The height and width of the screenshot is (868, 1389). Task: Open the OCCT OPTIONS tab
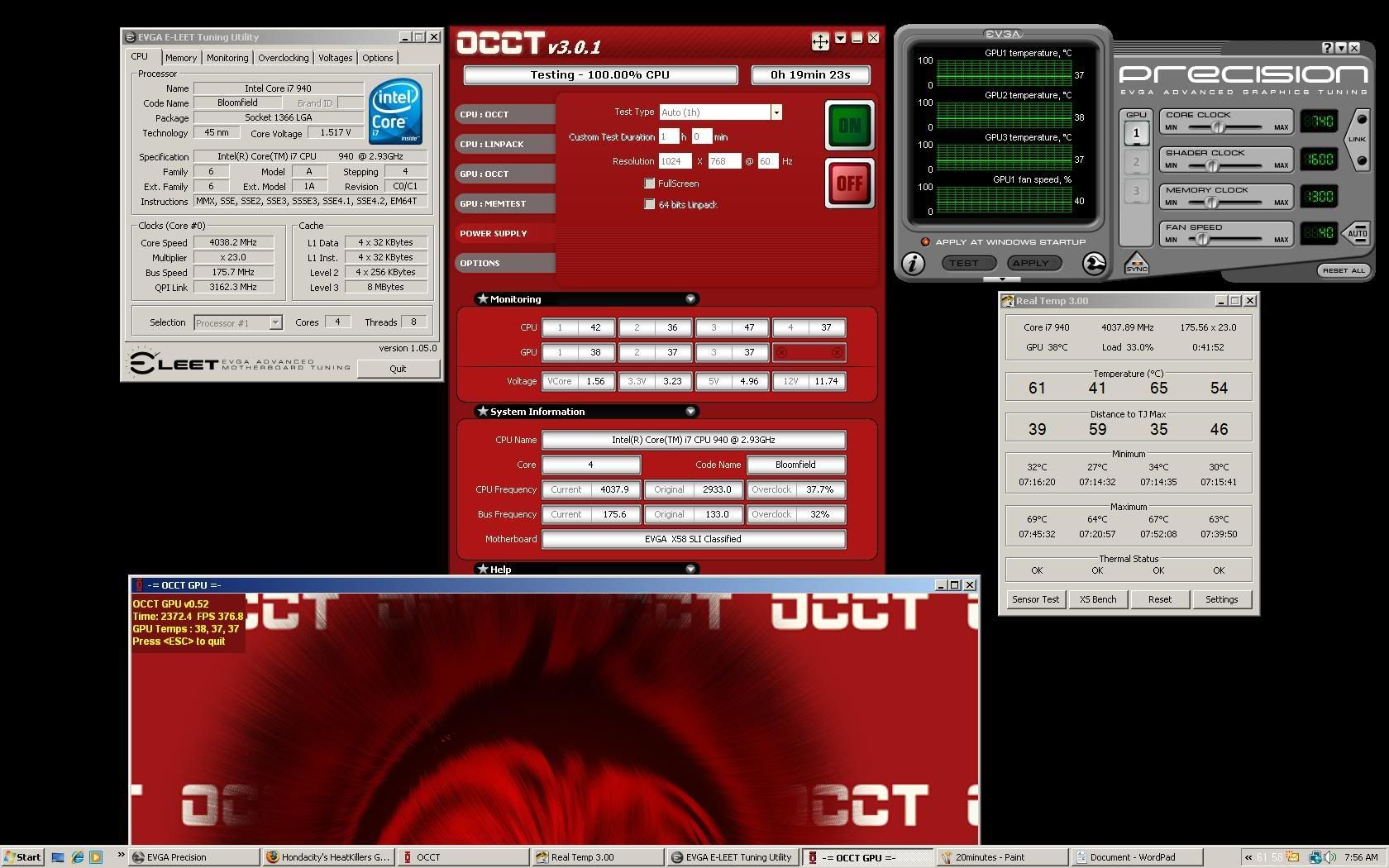pos(504,263)
